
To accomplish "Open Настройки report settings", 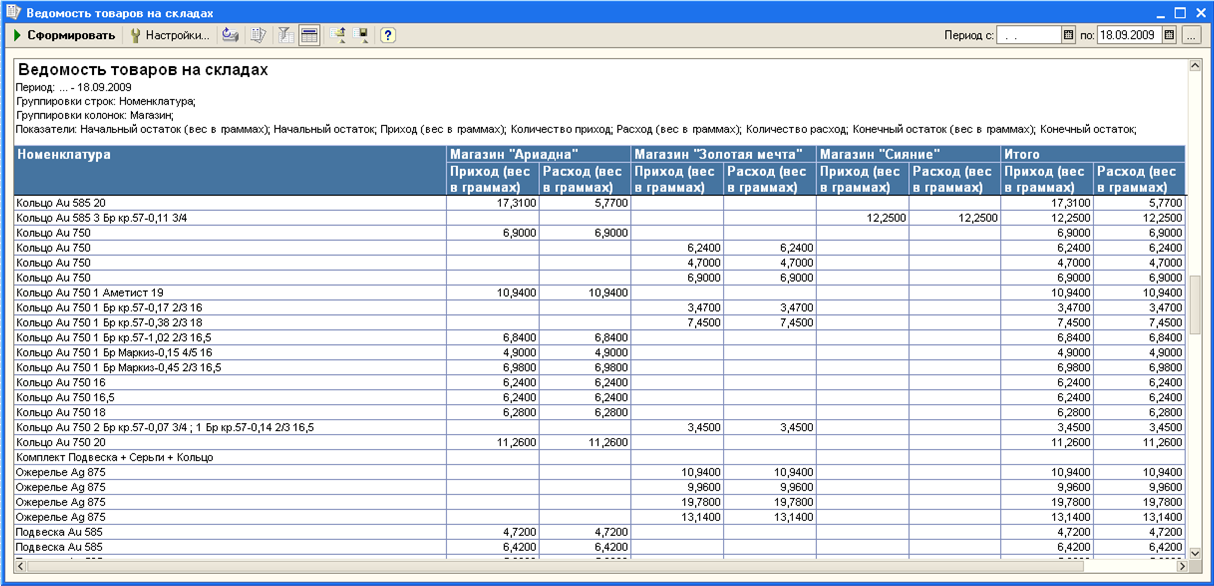I will point(170,35).
